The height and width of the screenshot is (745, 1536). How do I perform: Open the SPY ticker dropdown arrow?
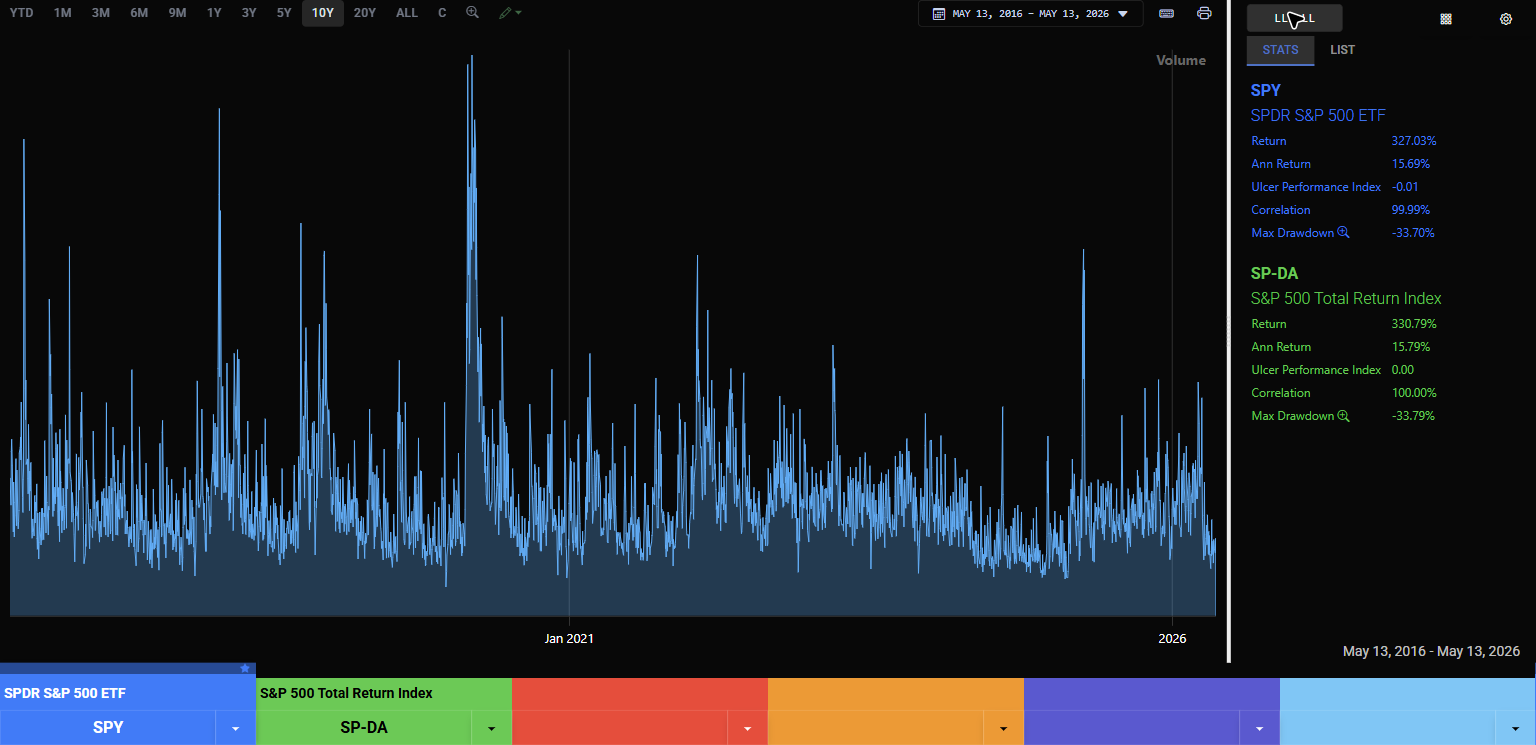(x=236, y=728)
